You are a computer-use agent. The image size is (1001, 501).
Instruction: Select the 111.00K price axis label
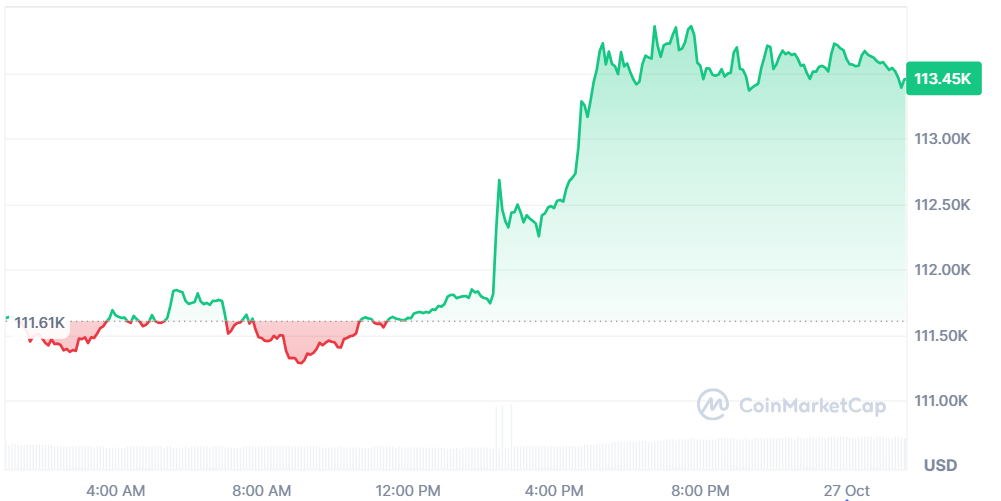pos(942,401)
